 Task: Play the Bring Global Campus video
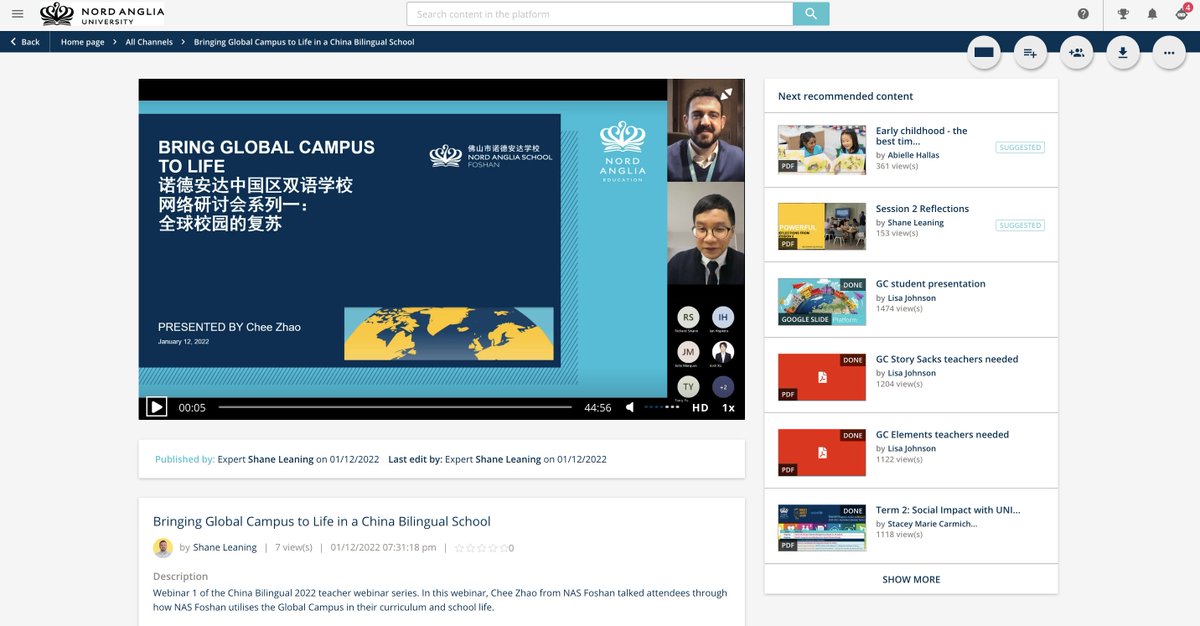[155, 407]
